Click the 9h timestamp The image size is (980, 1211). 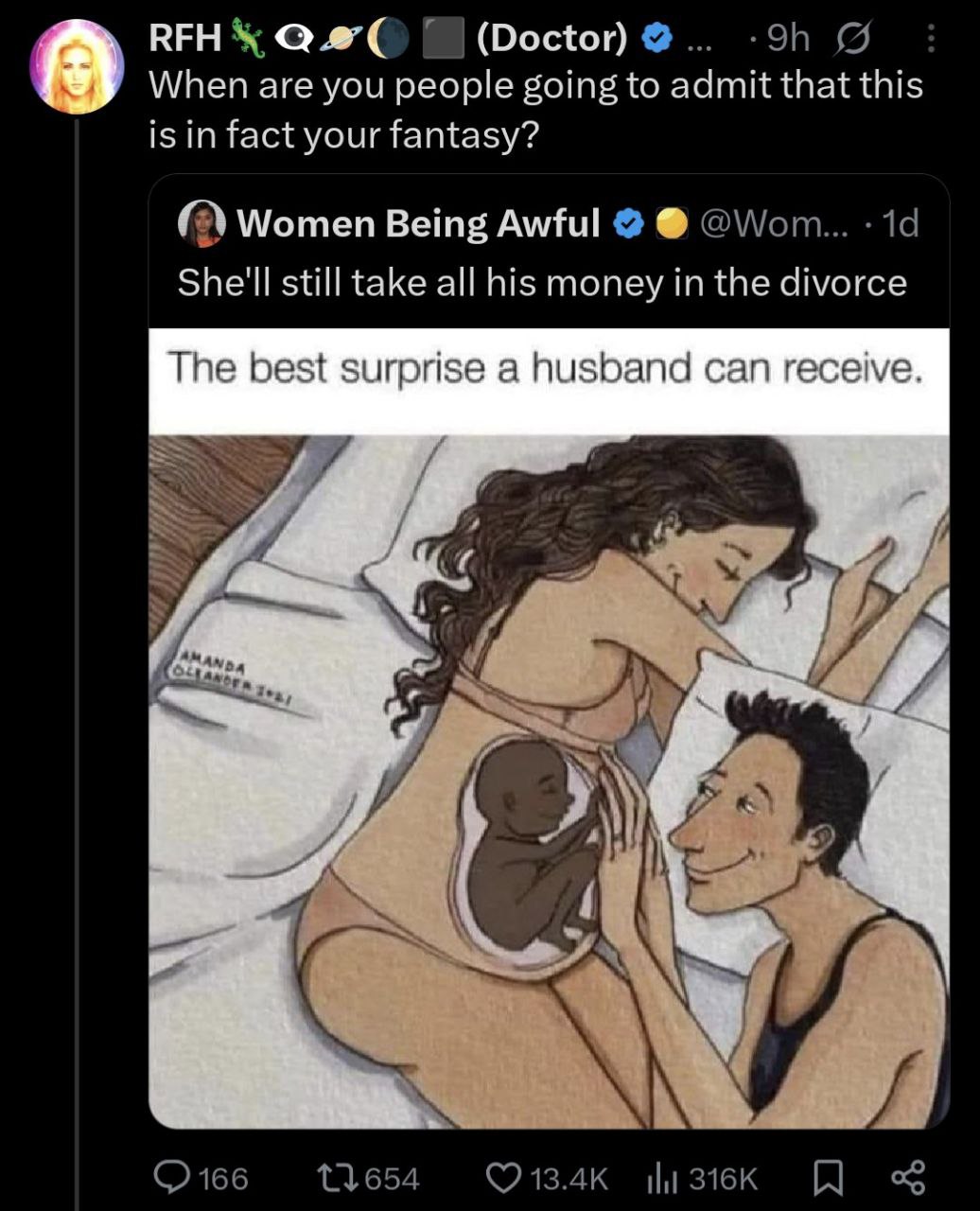(787, 38)
